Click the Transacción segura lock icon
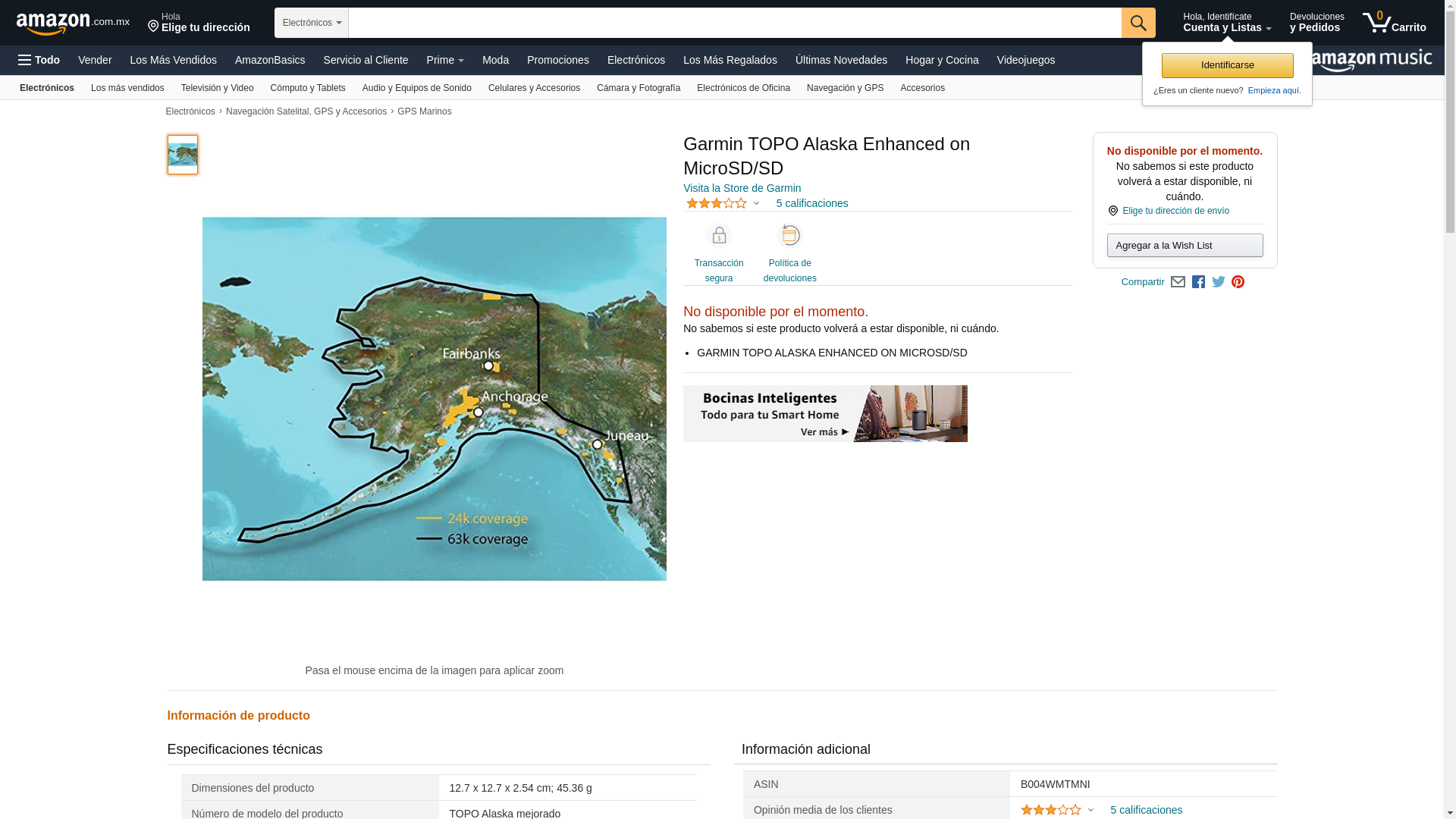Image resolution: width=1456 pixels, height=819 pixels. (718, 236)
